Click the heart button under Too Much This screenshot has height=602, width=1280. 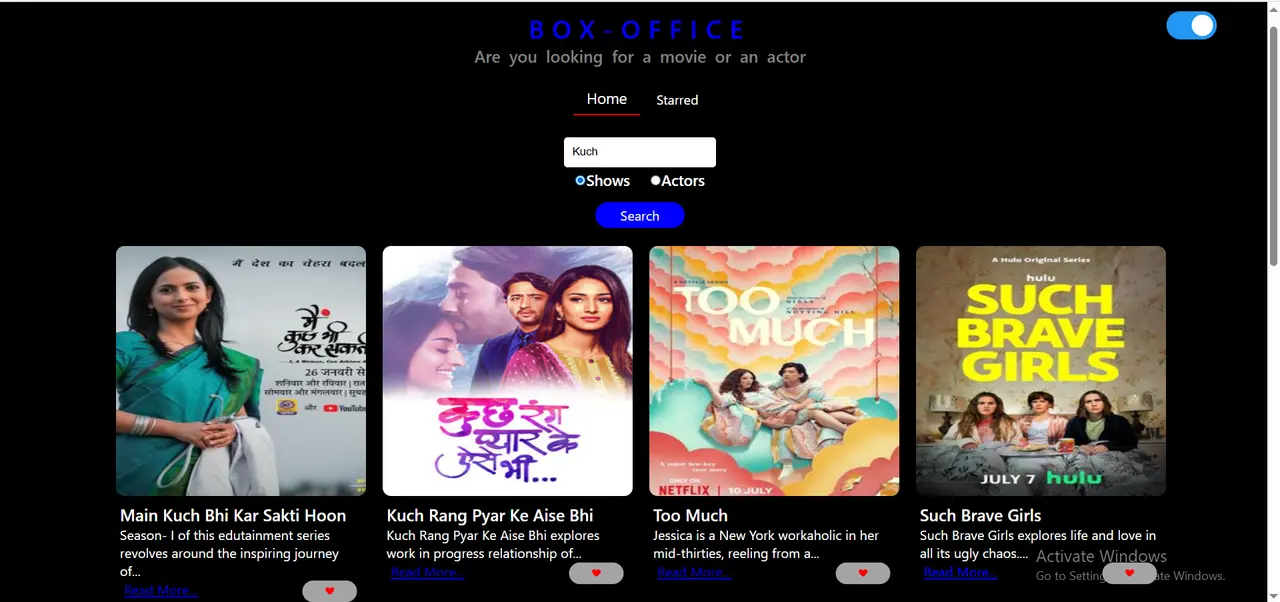click(863, 573)
